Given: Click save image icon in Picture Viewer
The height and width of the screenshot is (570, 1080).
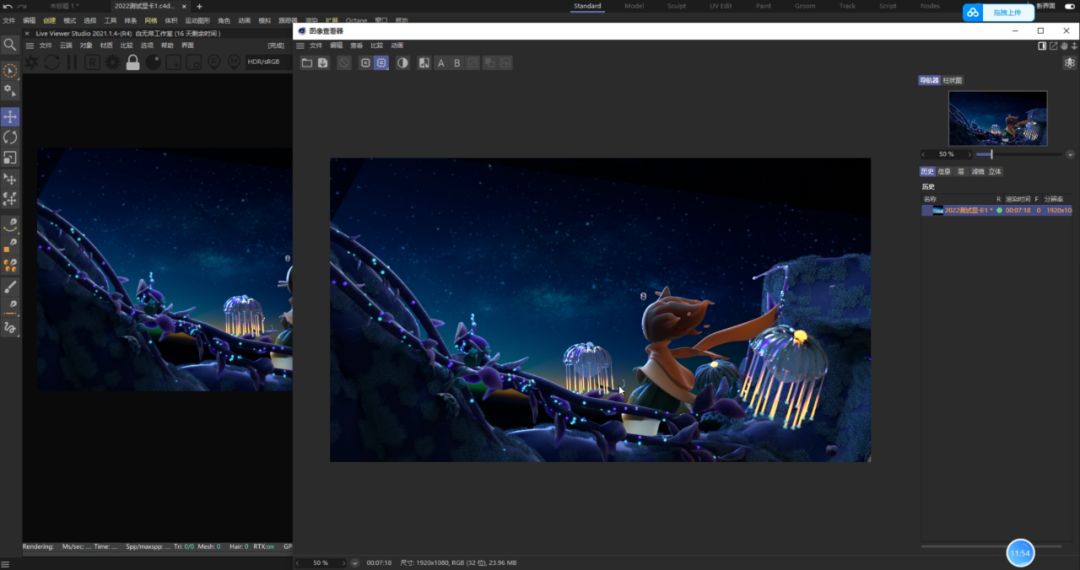Looking at the screenshot, I should 322,63.
